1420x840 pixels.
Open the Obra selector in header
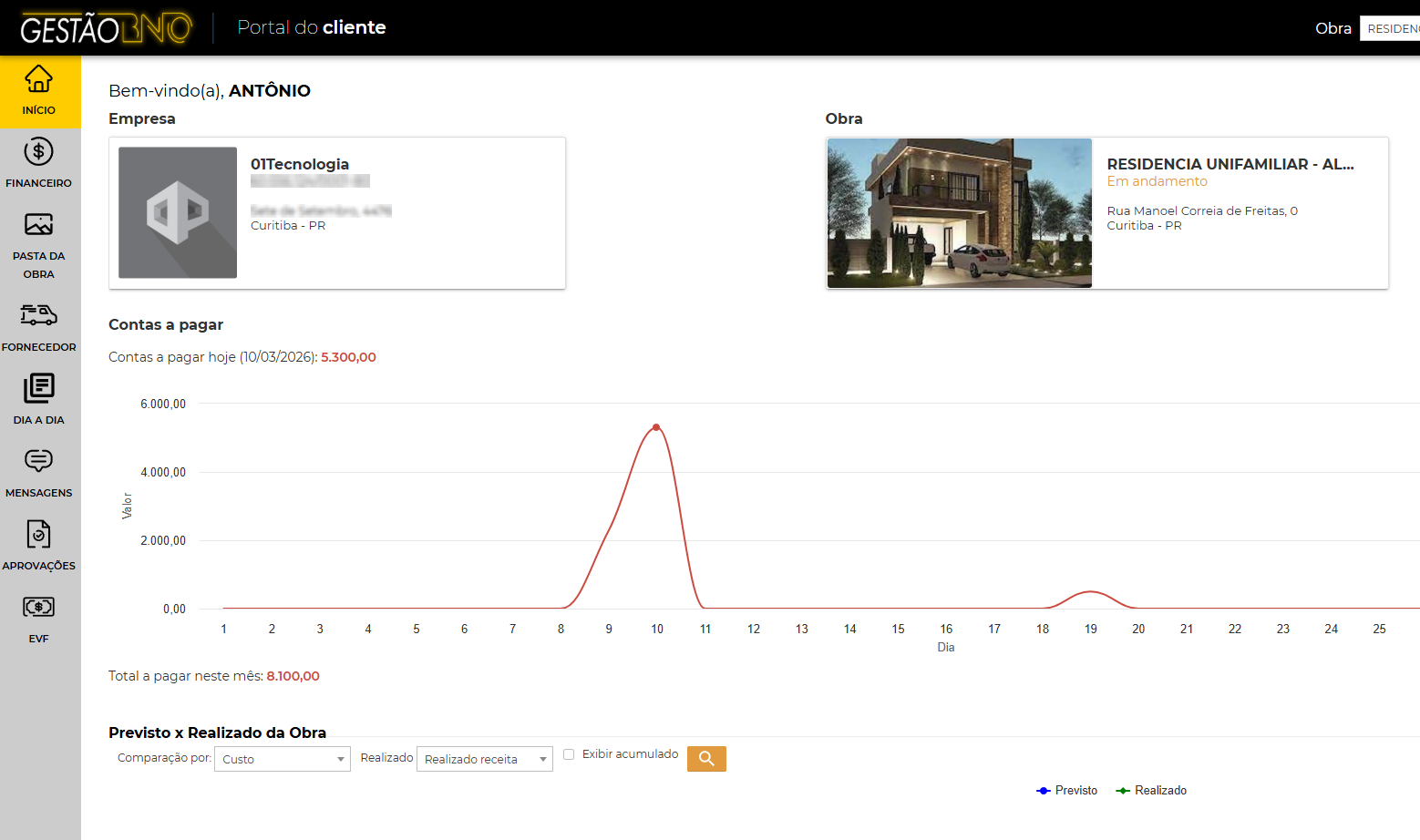(1389, 28)
